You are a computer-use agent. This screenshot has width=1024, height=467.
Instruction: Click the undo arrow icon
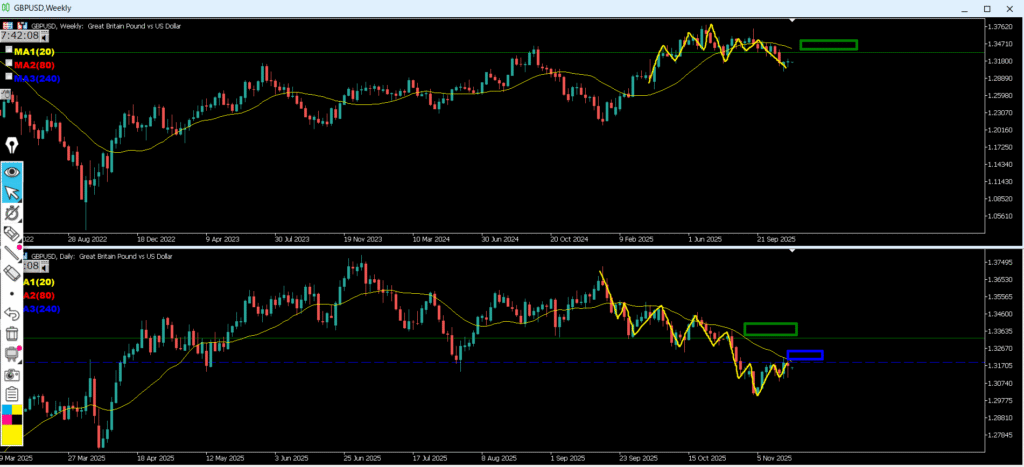pyautogui.click(x=12, y=313)
